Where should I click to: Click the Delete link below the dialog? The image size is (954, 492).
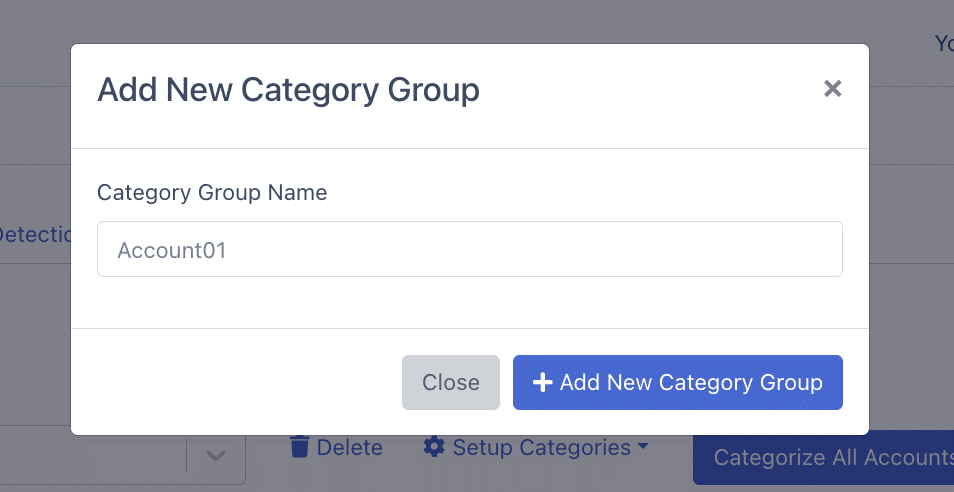point(336,447)
